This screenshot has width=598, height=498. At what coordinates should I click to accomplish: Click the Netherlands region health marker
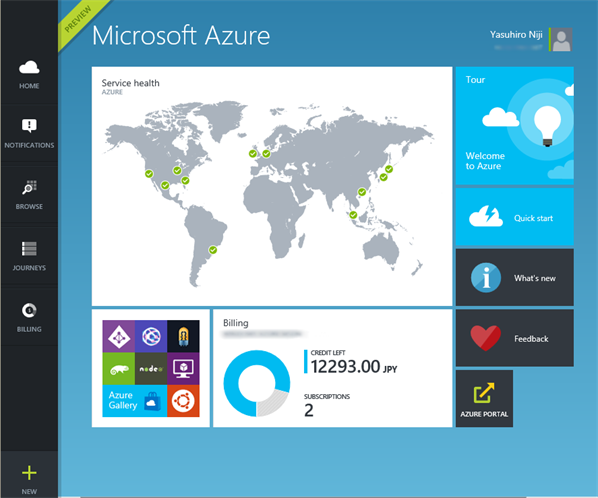pyautogui.click(x=266, y=154)
